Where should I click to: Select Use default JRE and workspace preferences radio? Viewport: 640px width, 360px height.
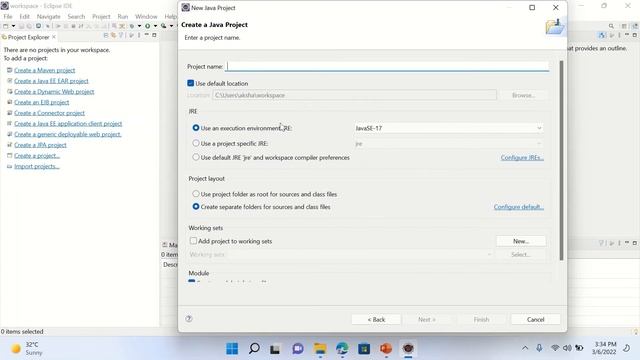click(196, 157)
